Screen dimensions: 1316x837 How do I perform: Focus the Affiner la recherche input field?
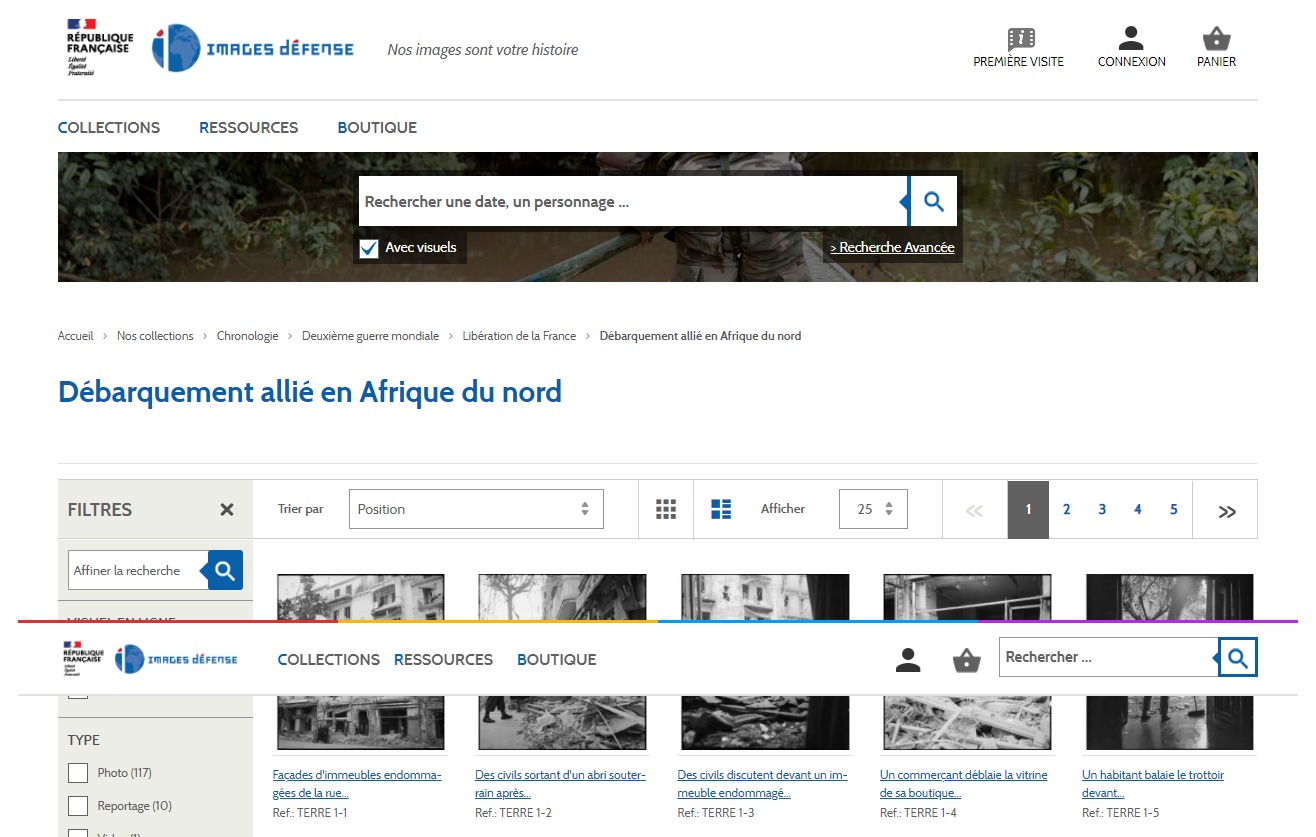coord(138,570)
